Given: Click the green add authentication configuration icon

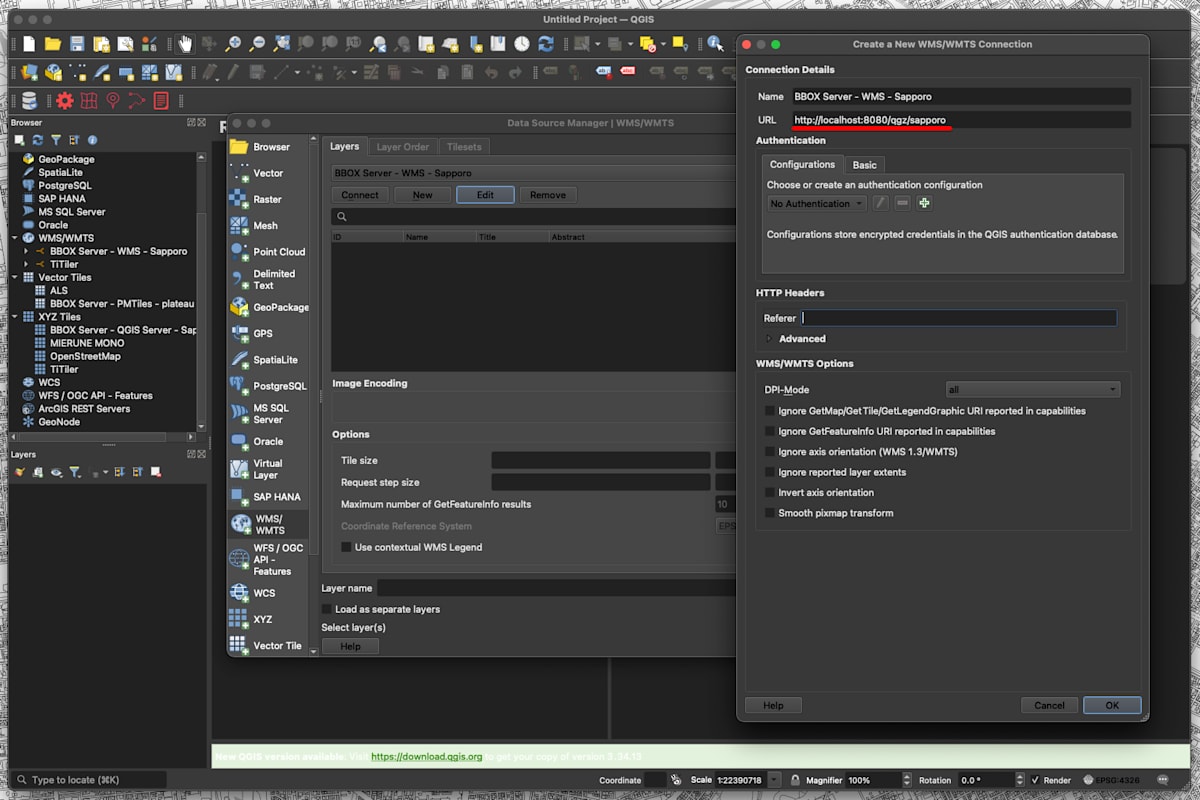Looking at the screenshot, I should click(x=924, y=203).
